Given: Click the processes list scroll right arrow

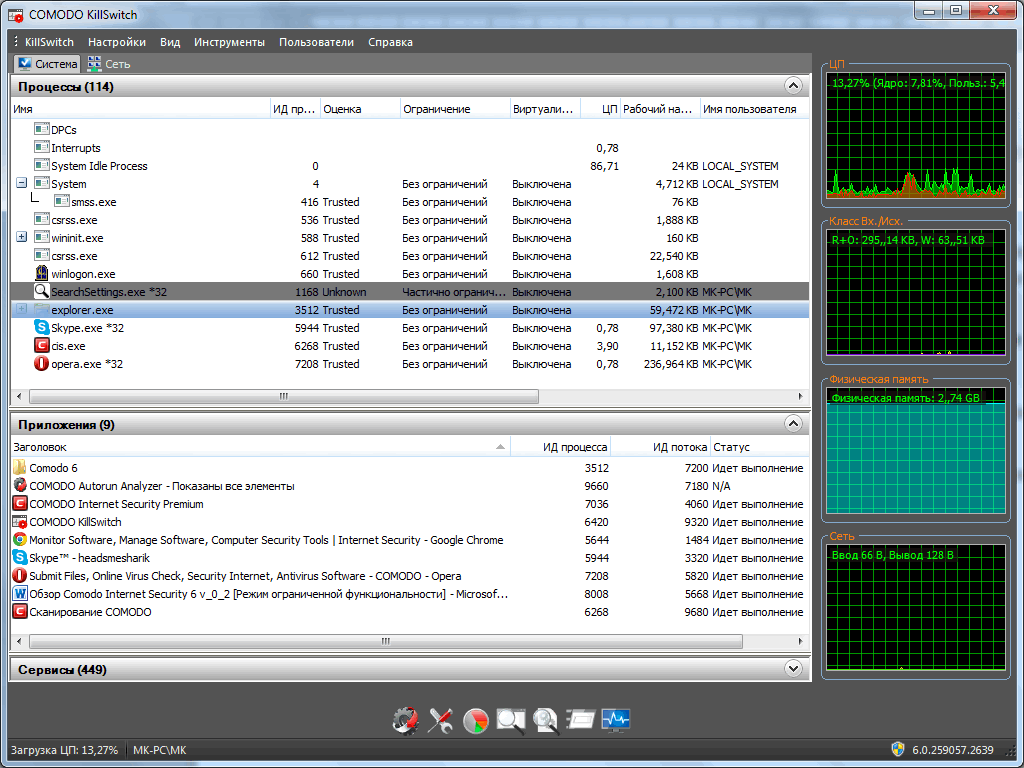Looking at the screenshot, I should [x=801, y=396].
